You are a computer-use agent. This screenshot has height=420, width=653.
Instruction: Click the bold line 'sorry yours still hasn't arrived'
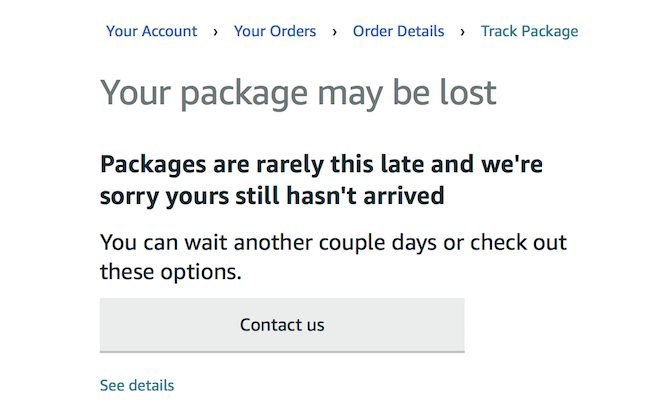click(x=272, y=196)
